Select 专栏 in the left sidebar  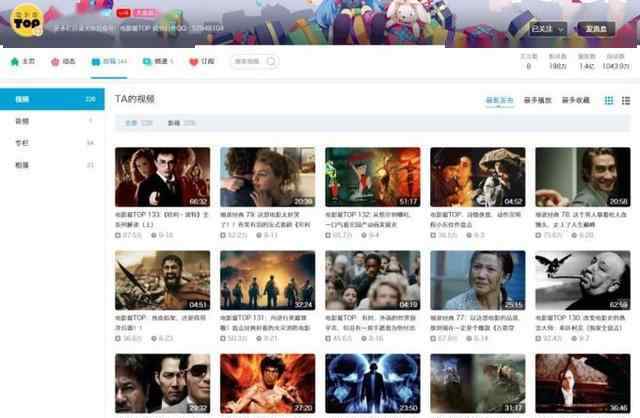(x=52, y=143)
